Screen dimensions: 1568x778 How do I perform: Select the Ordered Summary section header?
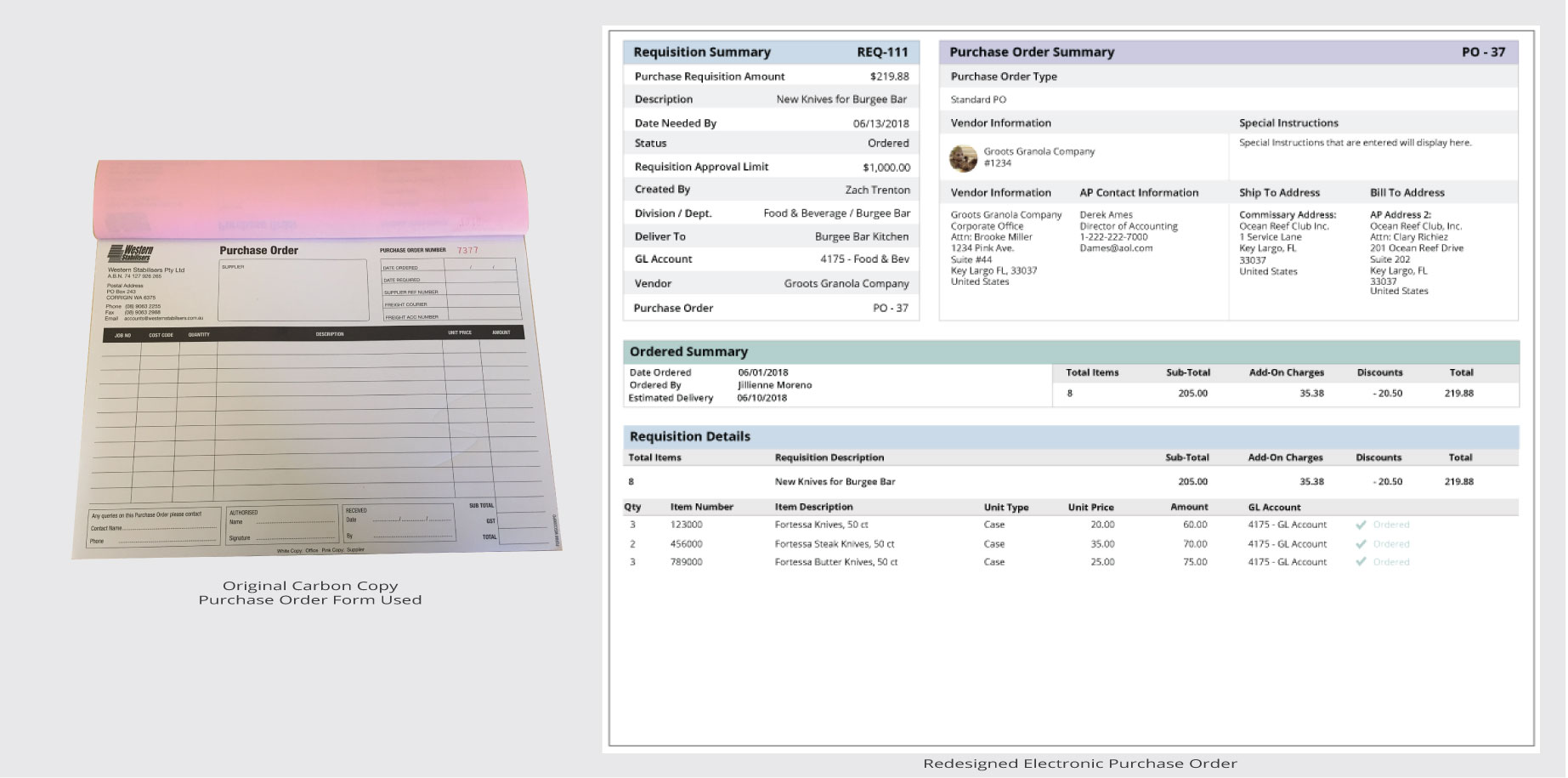[1070, 352]
